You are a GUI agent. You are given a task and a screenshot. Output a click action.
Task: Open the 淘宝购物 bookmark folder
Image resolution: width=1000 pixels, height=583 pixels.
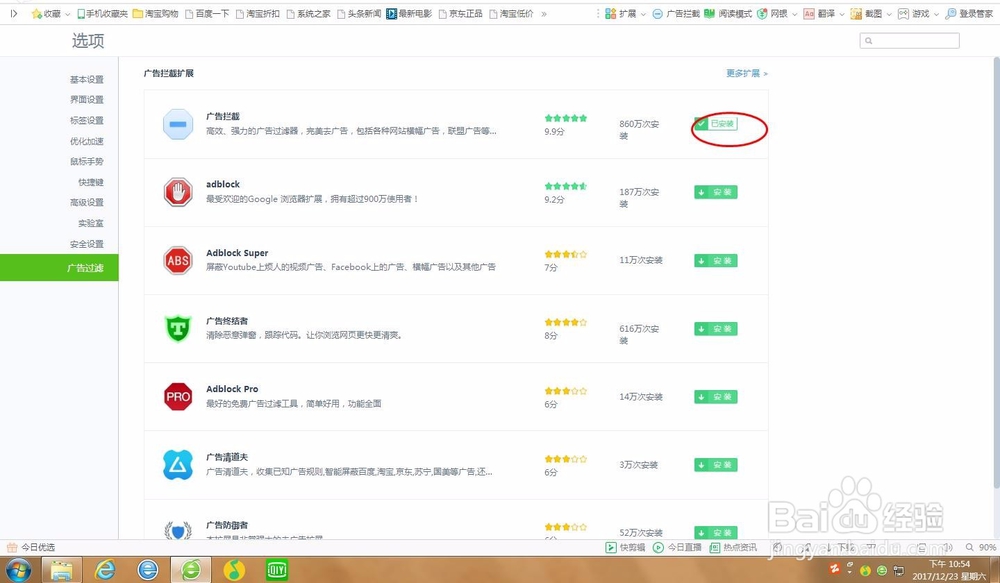click(x=156, y=13)
